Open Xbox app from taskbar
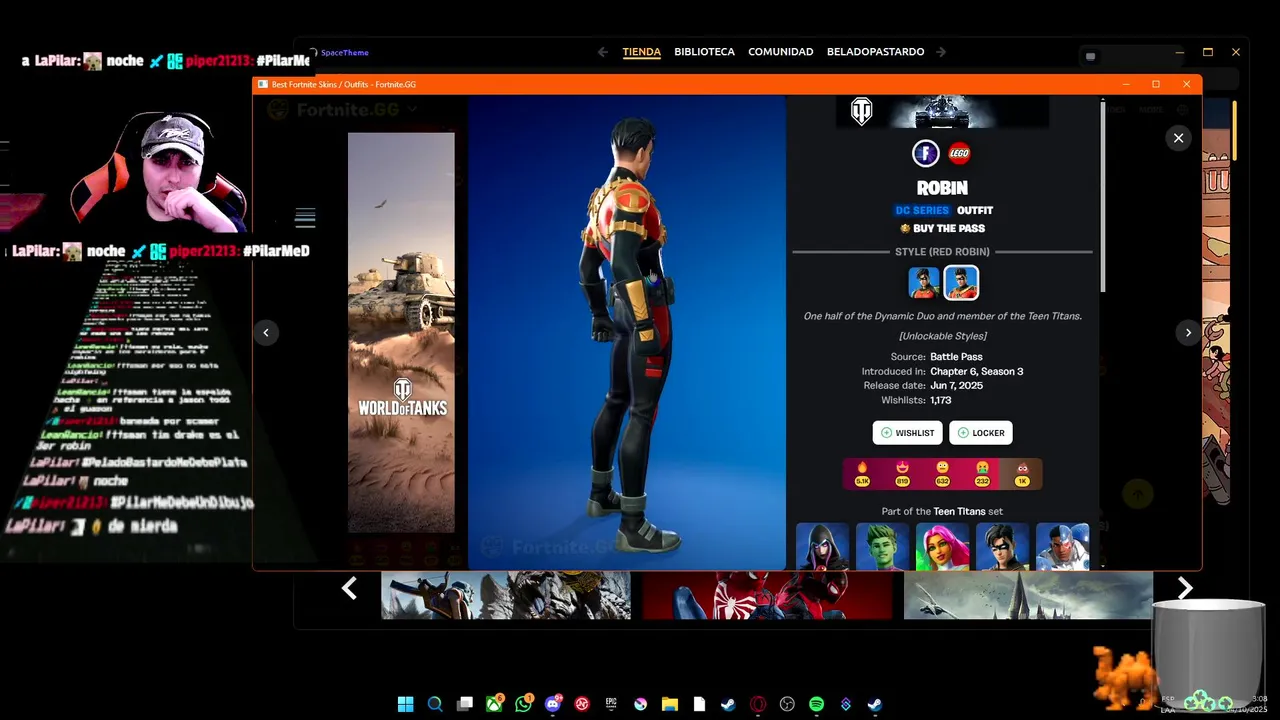1280x720 pixels. pos(494,704)
